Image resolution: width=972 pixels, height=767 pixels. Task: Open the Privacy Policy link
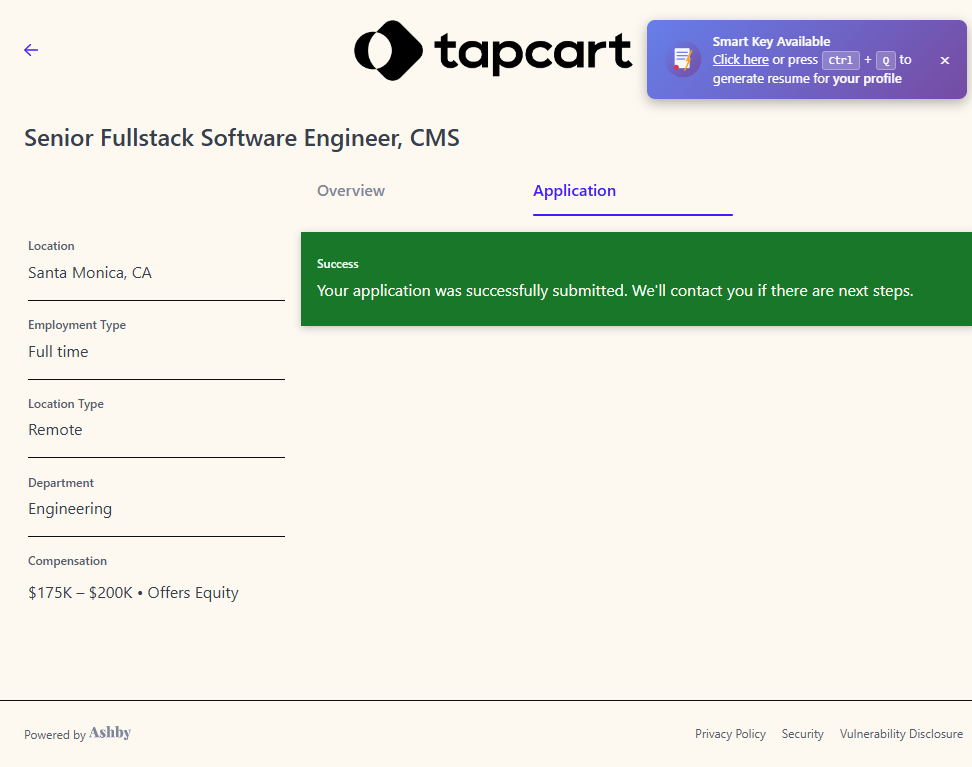tap(730, 734)
